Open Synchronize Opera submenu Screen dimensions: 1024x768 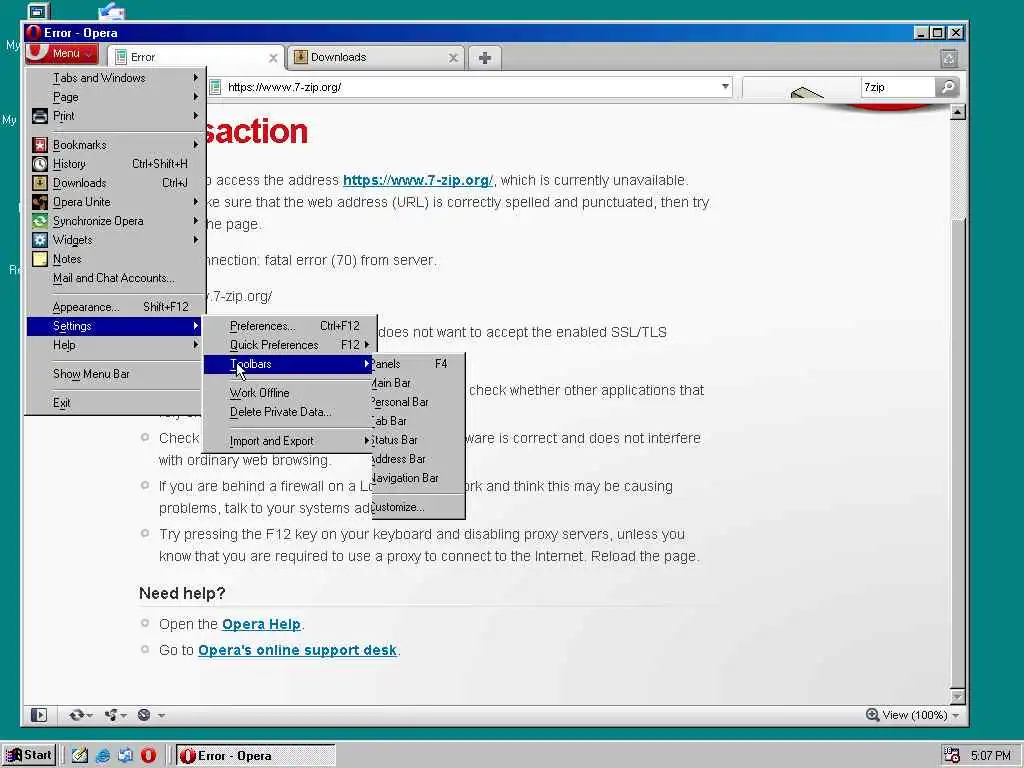coord(116,221)
